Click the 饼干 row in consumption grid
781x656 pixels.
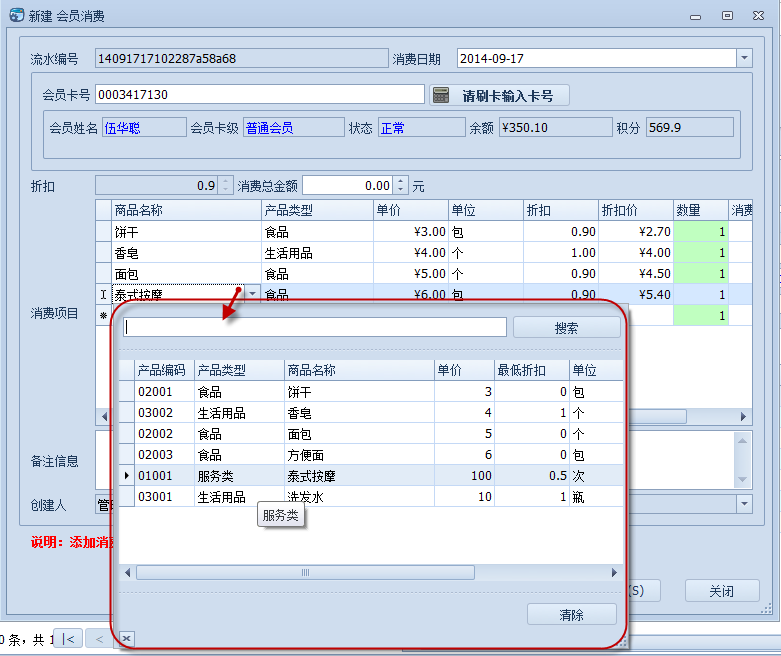click(423, 231)
